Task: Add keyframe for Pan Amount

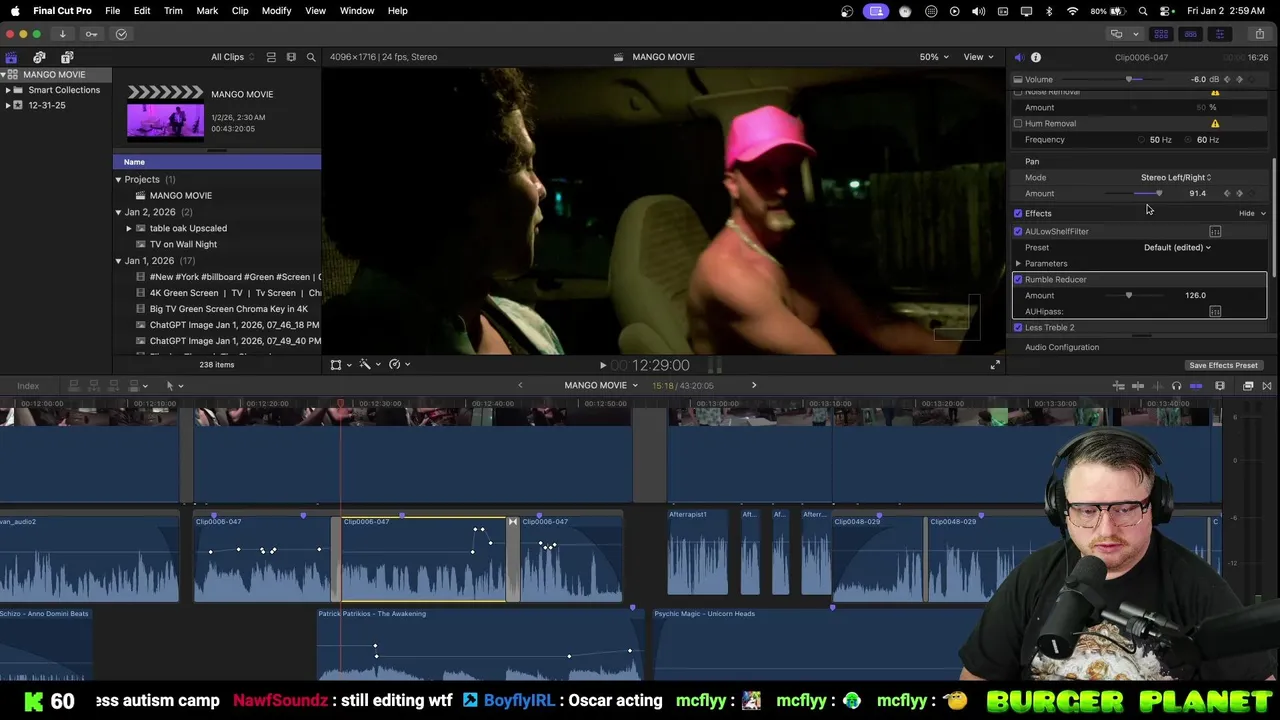Action: 1240,193
